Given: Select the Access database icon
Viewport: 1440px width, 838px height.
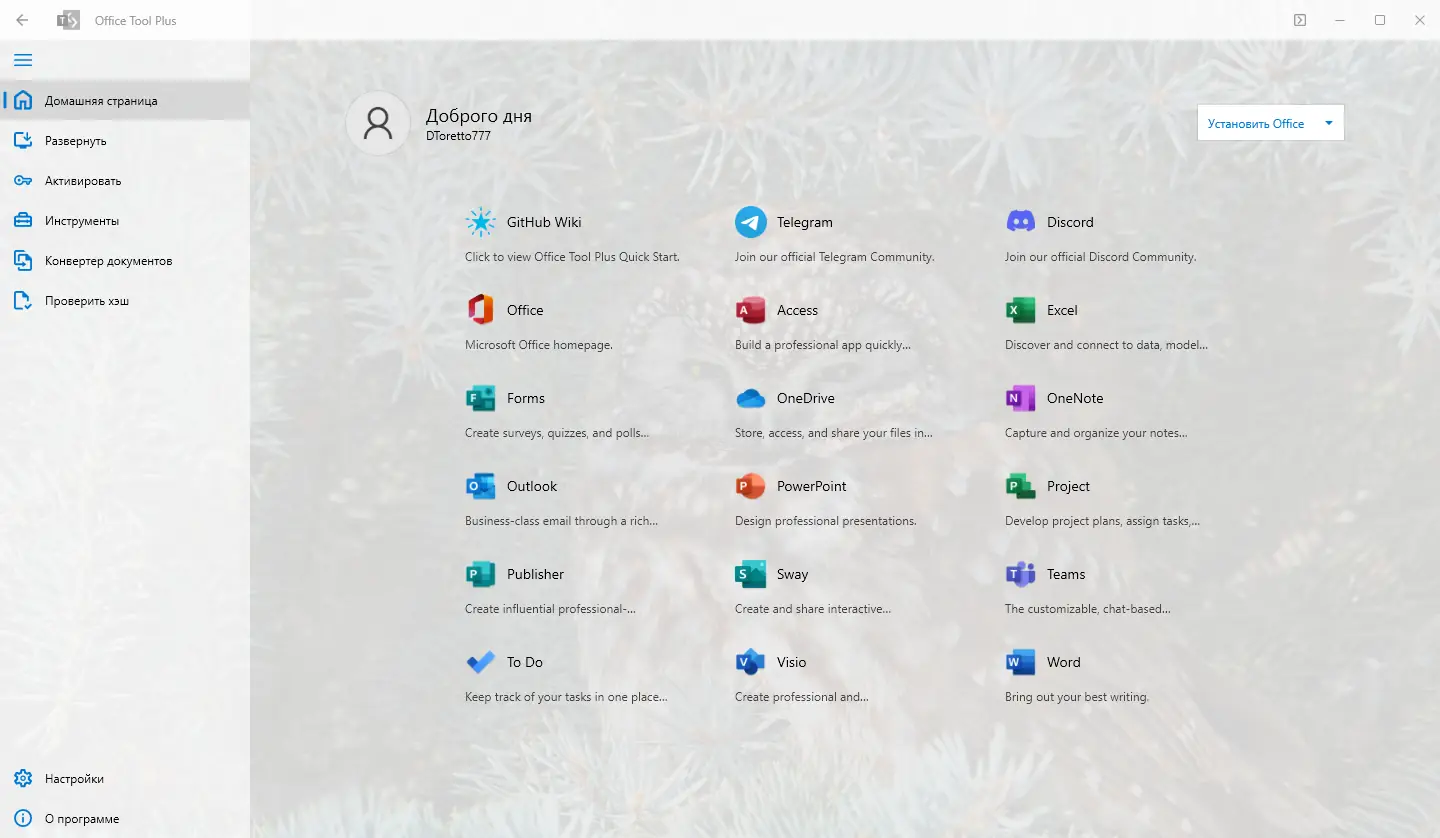Looking at the screenshot, I should [x=751, y=310].
